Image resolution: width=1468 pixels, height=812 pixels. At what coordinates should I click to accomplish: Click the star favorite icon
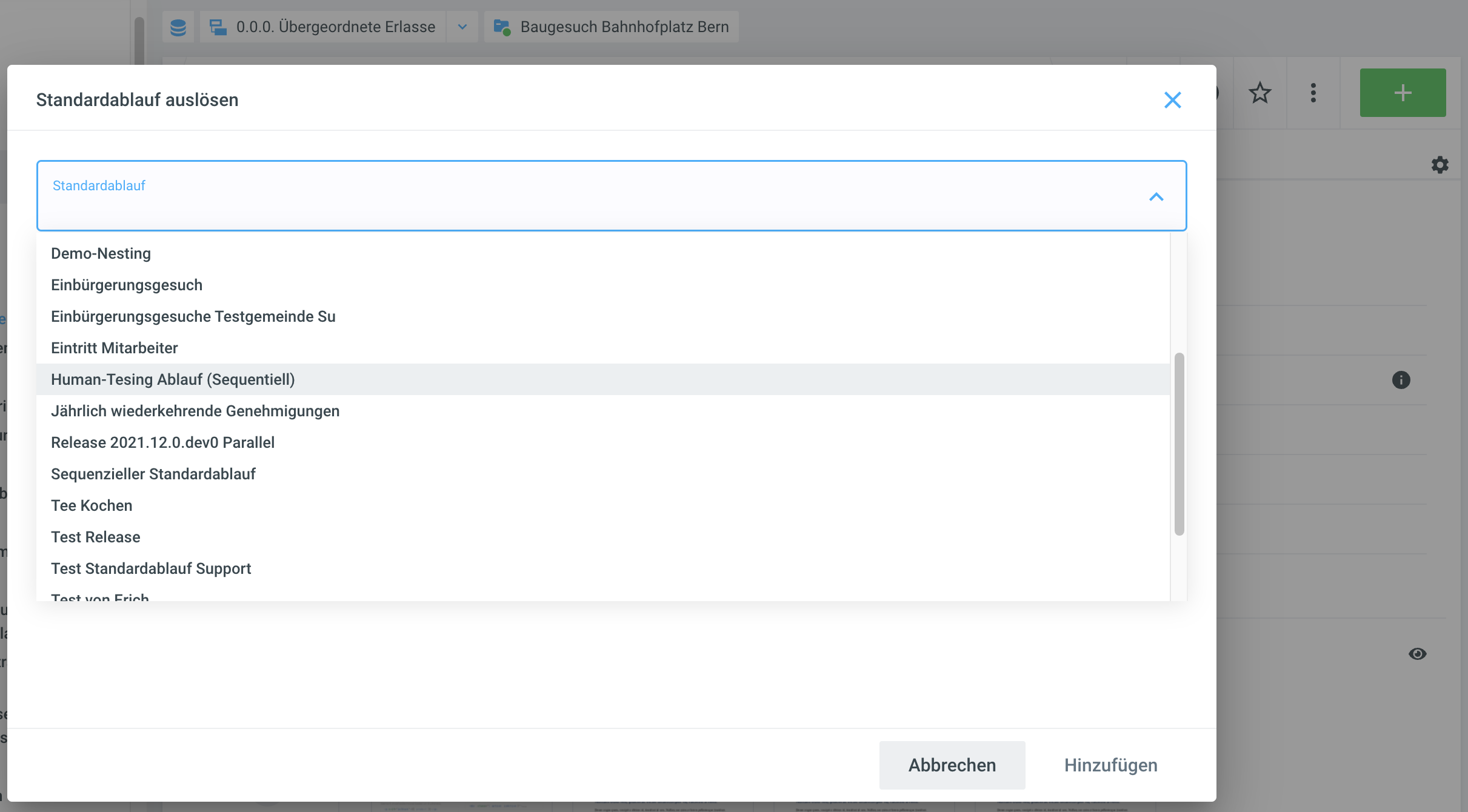point(1259,93)
